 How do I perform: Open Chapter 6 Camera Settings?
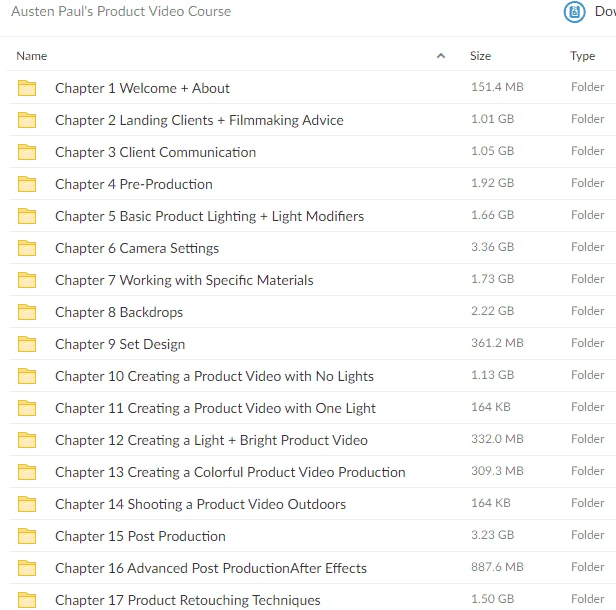pyautogui.click(x=137, y=248)
